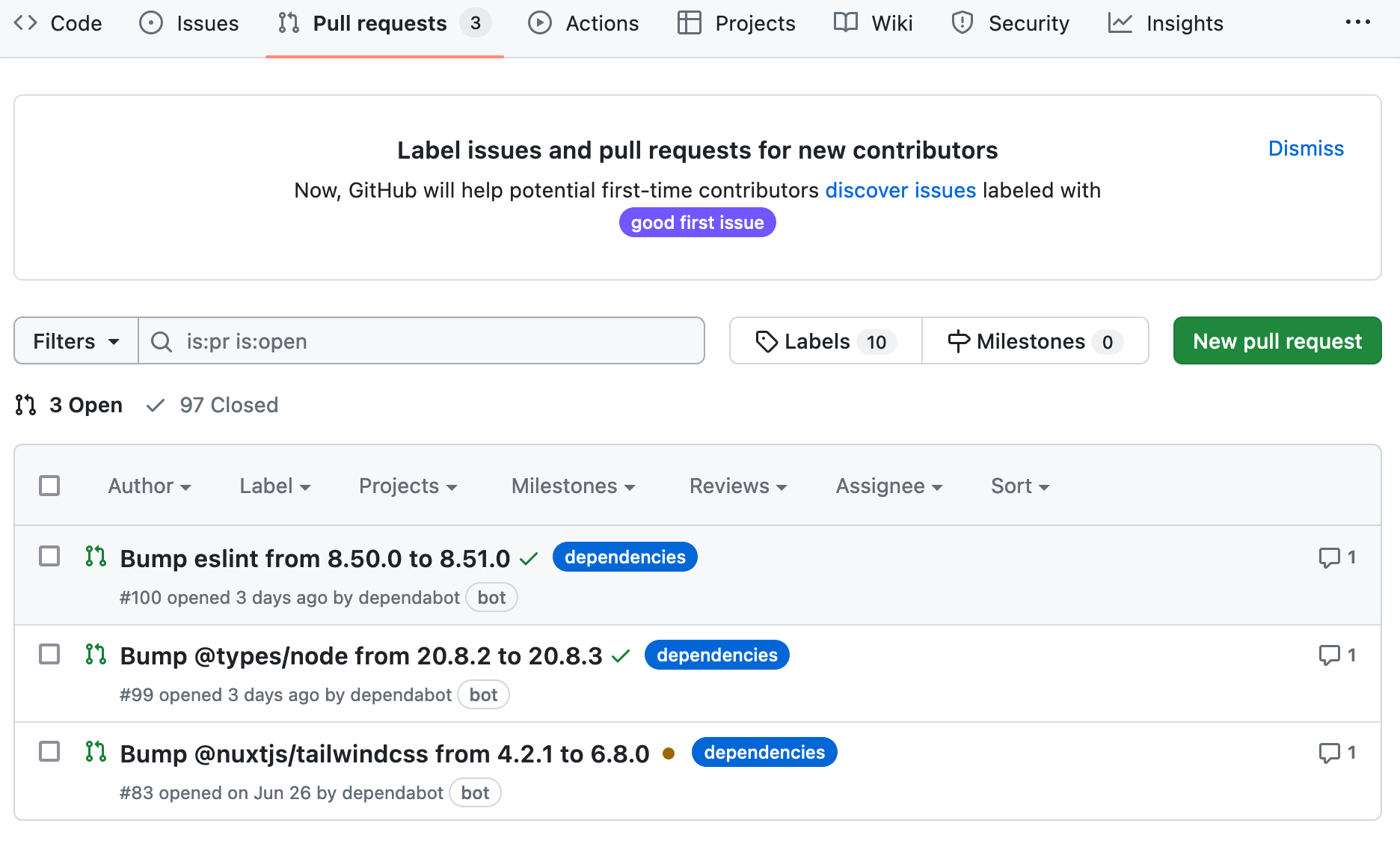This screenshot has width=1400, height=847.
Task: Open Bump @types/node from 20.8.2 to 20.8.3
Action: pyautogui.click(x=361, y=656)
